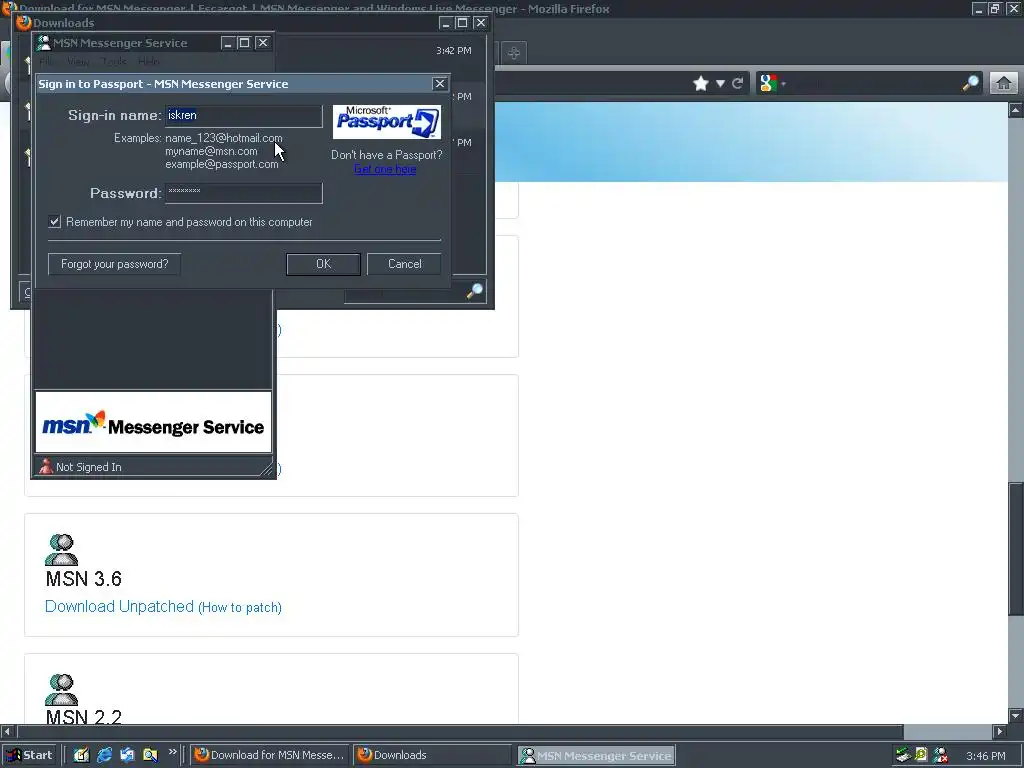Click the MSN 3.6 heading text

click(84, 579)
